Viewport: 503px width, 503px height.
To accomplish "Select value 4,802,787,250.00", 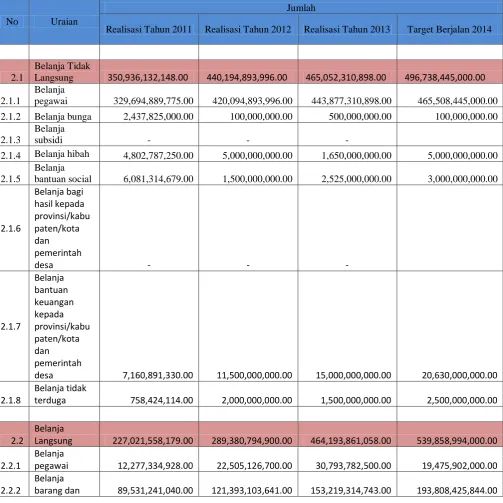I will point(158,155).
